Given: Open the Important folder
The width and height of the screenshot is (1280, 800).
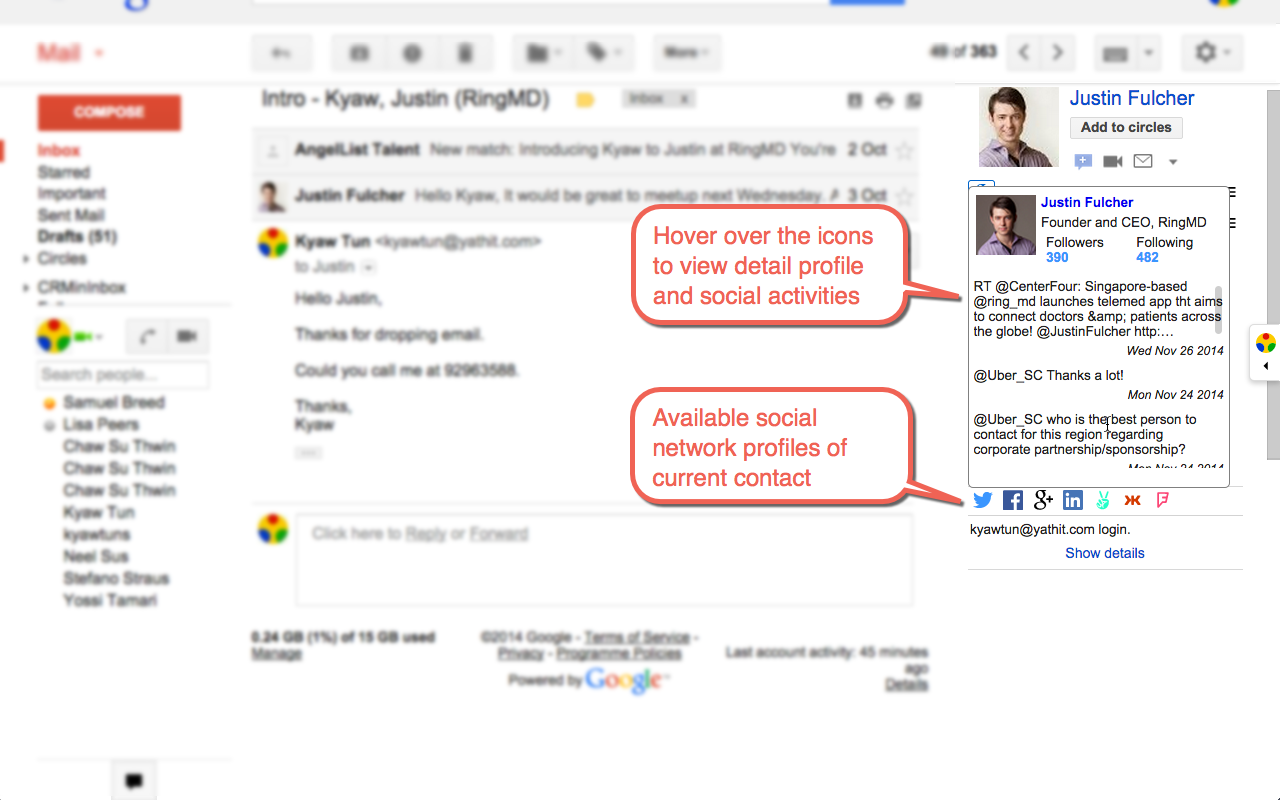Looking at the screenshot, I should point(71,193).
